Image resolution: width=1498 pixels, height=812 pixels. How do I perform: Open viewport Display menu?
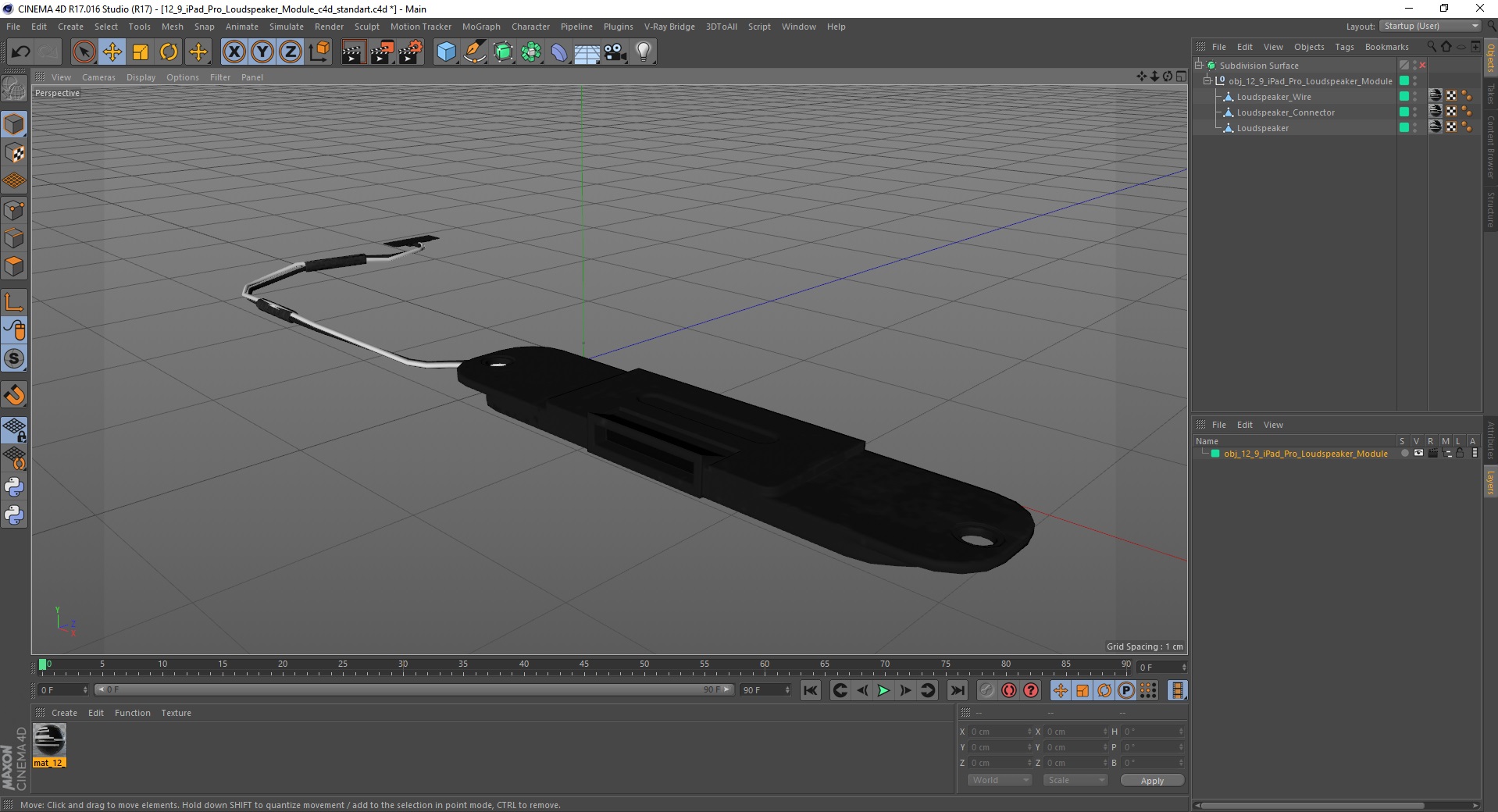[x=141, y=77]
